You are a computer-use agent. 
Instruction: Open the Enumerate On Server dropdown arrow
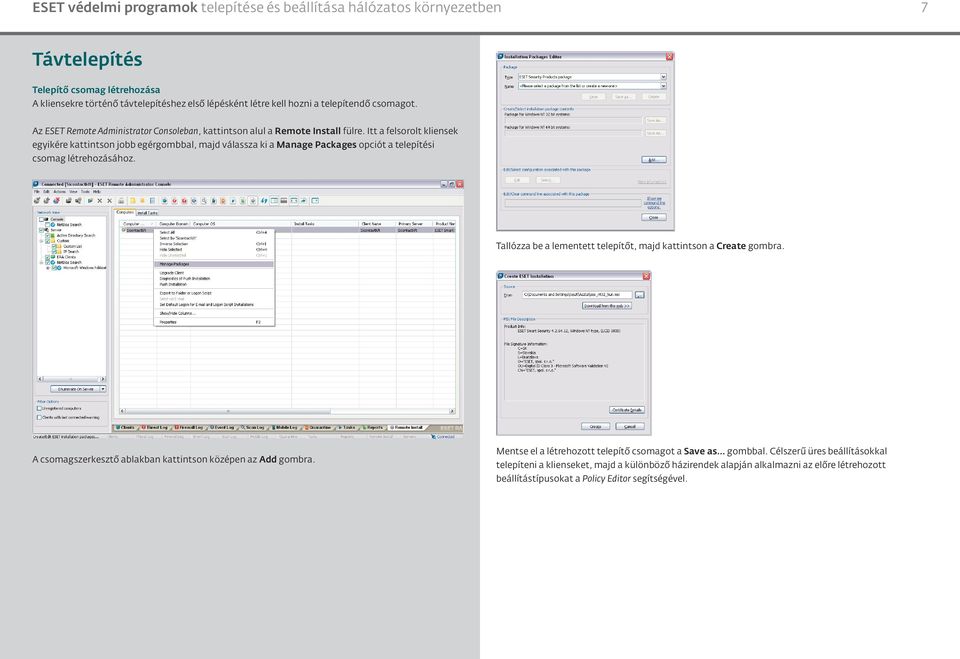coord(103,389)
